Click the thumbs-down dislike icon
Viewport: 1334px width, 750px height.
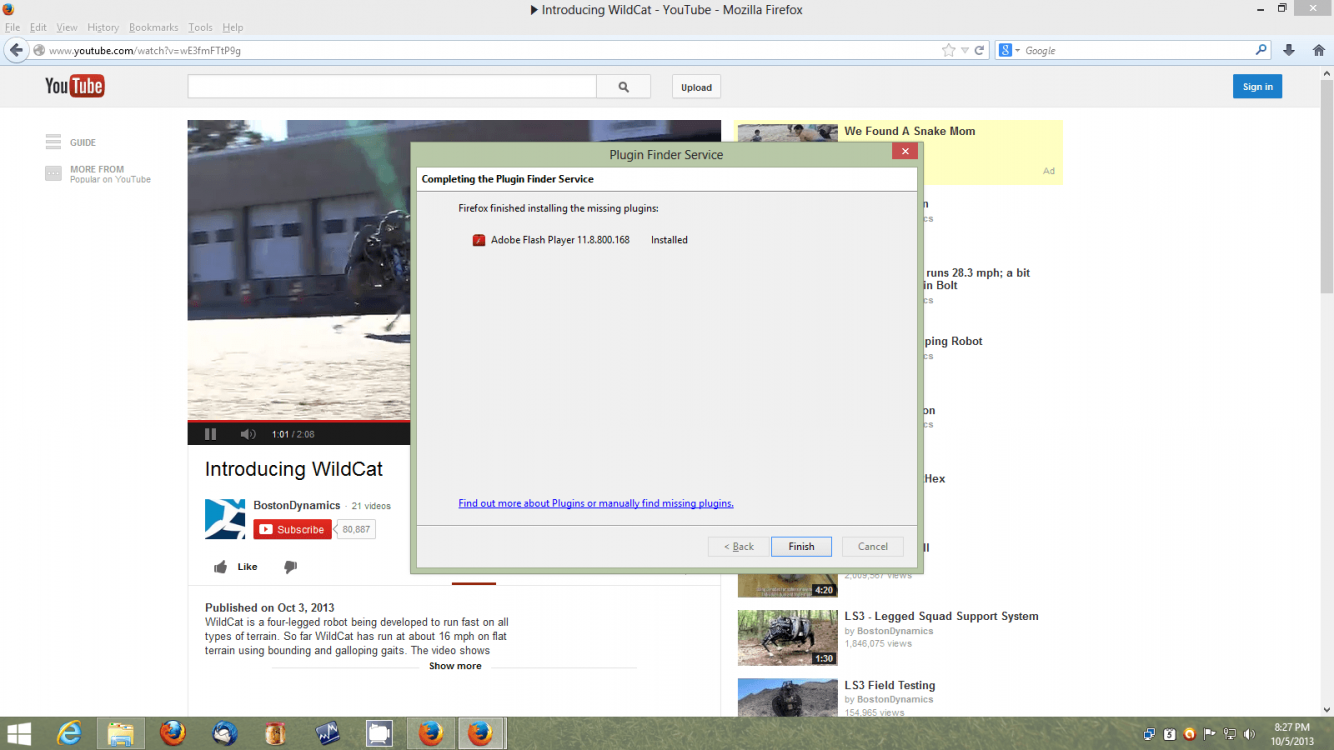(290, 567)
